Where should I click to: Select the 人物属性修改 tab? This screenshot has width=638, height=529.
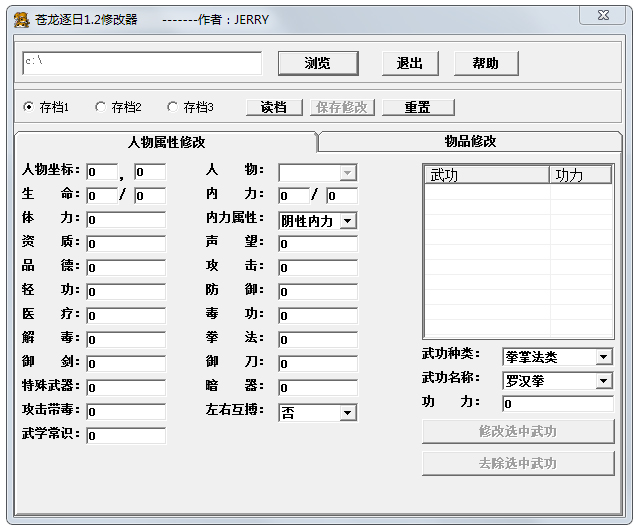tap(166, 142)
